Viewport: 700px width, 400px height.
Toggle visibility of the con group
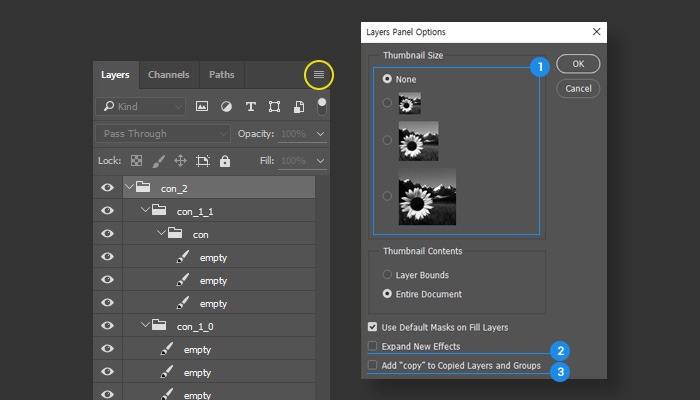click(107, 233)
